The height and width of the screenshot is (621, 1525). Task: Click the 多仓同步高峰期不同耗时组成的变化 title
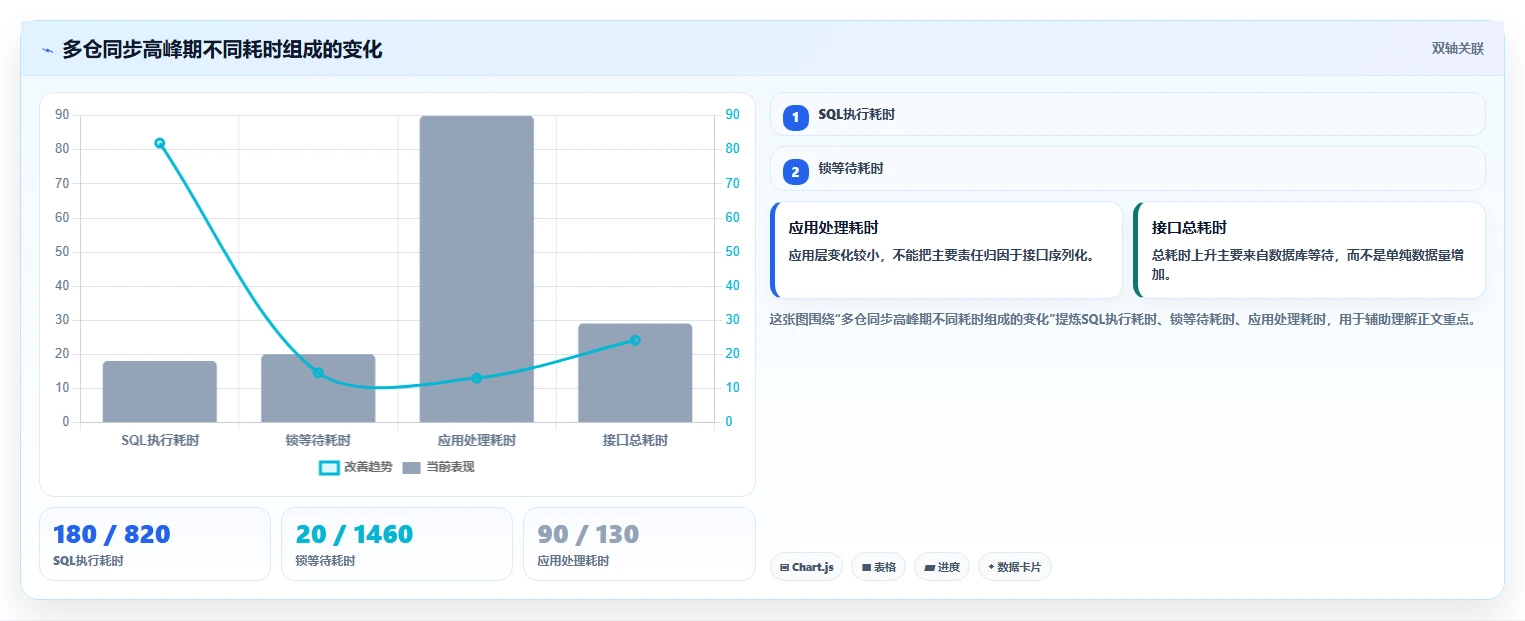click(x=222, y=50)
